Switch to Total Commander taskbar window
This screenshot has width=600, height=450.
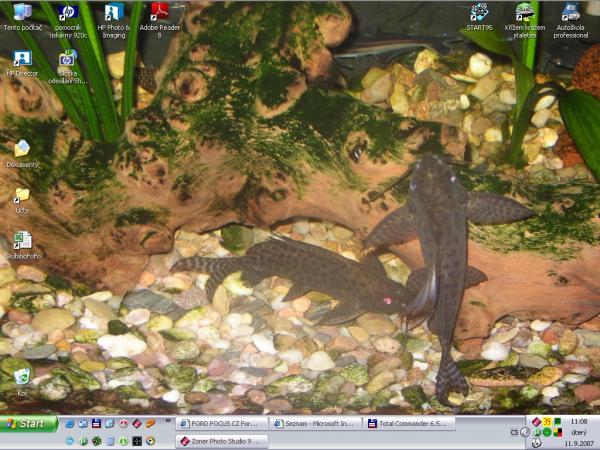(x=410, y=424)
